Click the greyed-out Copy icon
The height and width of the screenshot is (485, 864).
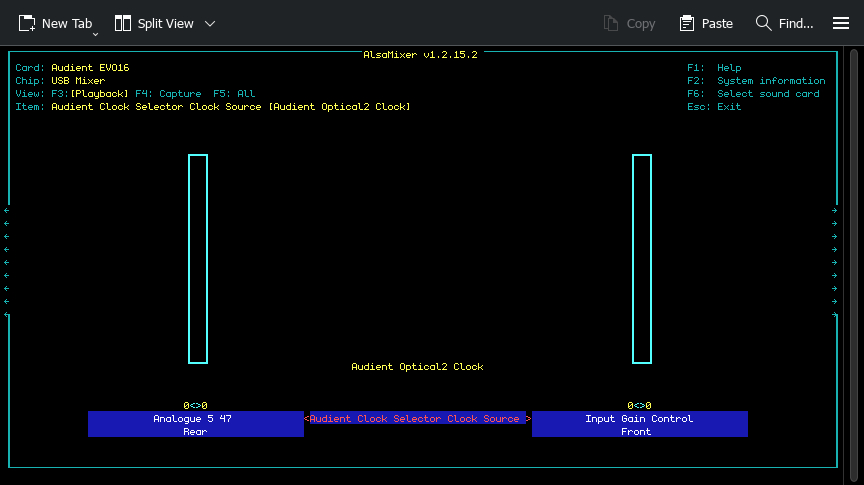click(x=611, y=23)
